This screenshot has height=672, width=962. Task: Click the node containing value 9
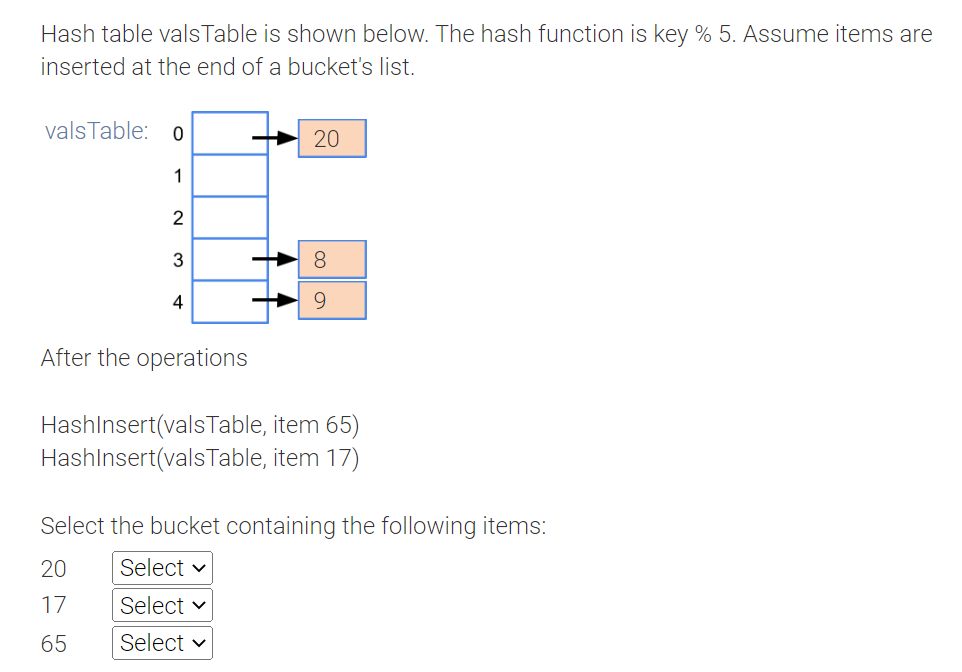point(331,300)
